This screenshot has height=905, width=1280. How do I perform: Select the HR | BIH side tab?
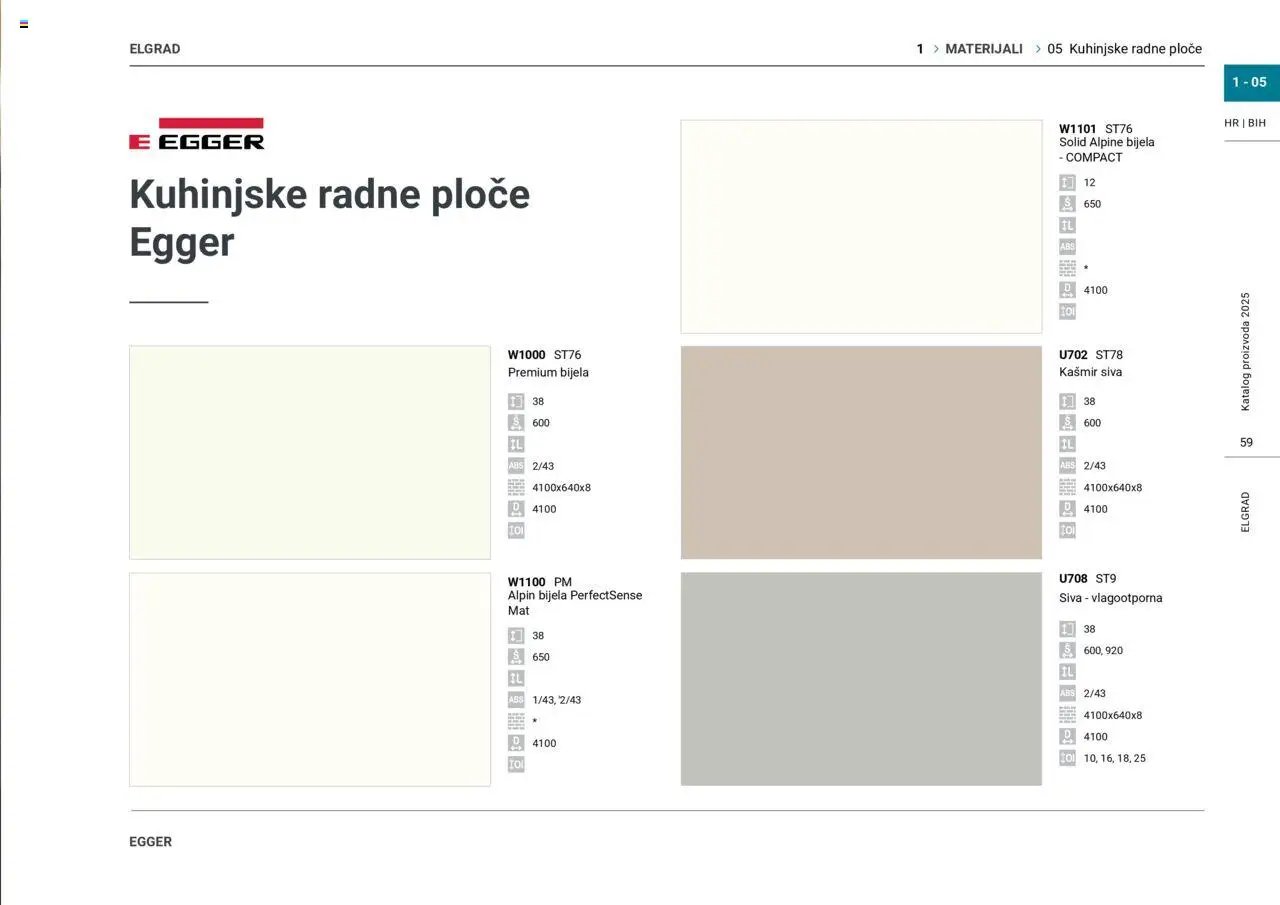[1245, 123]
